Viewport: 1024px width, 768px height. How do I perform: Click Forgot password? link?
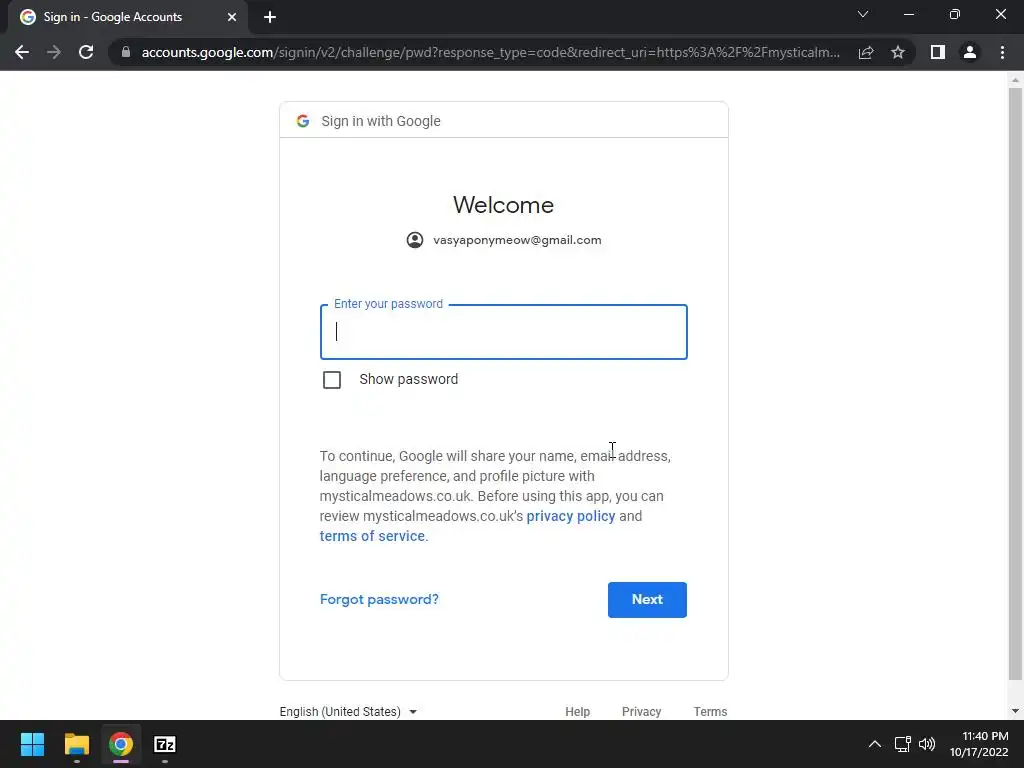coord(379,600)
